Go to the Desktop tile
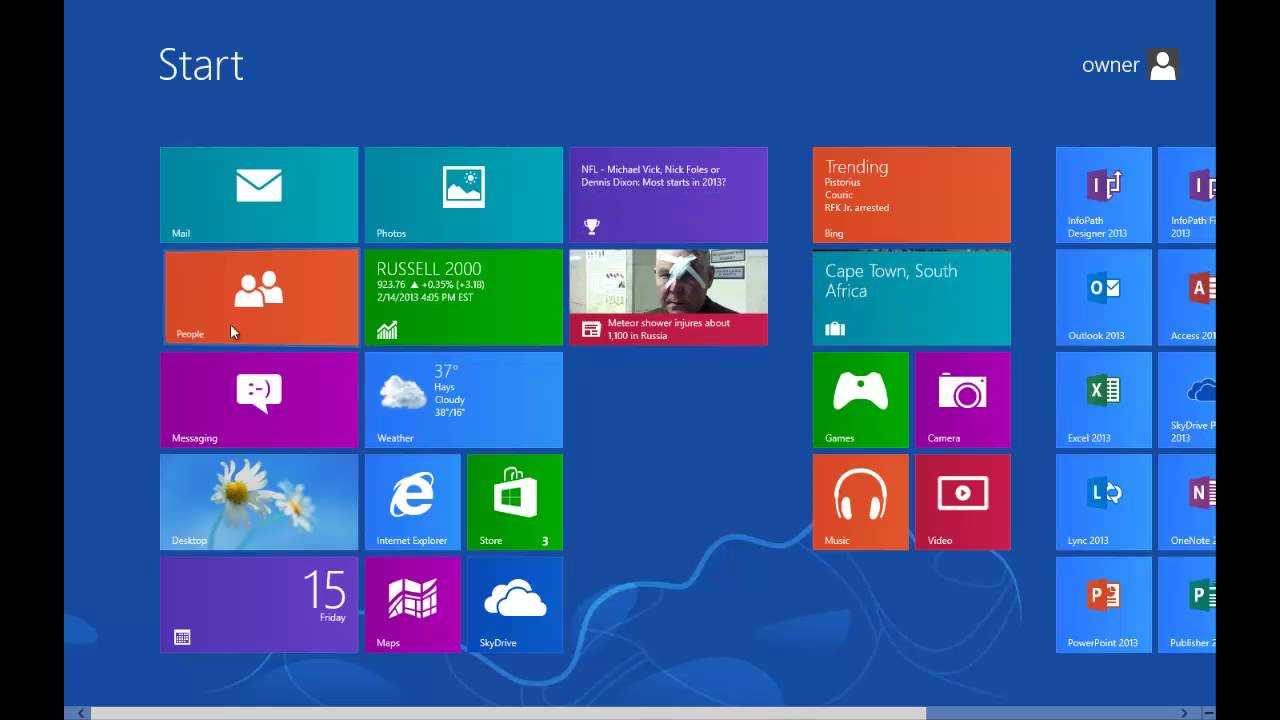The height and width of the screenshot is (720, 1280). click(x=259, y=502)
